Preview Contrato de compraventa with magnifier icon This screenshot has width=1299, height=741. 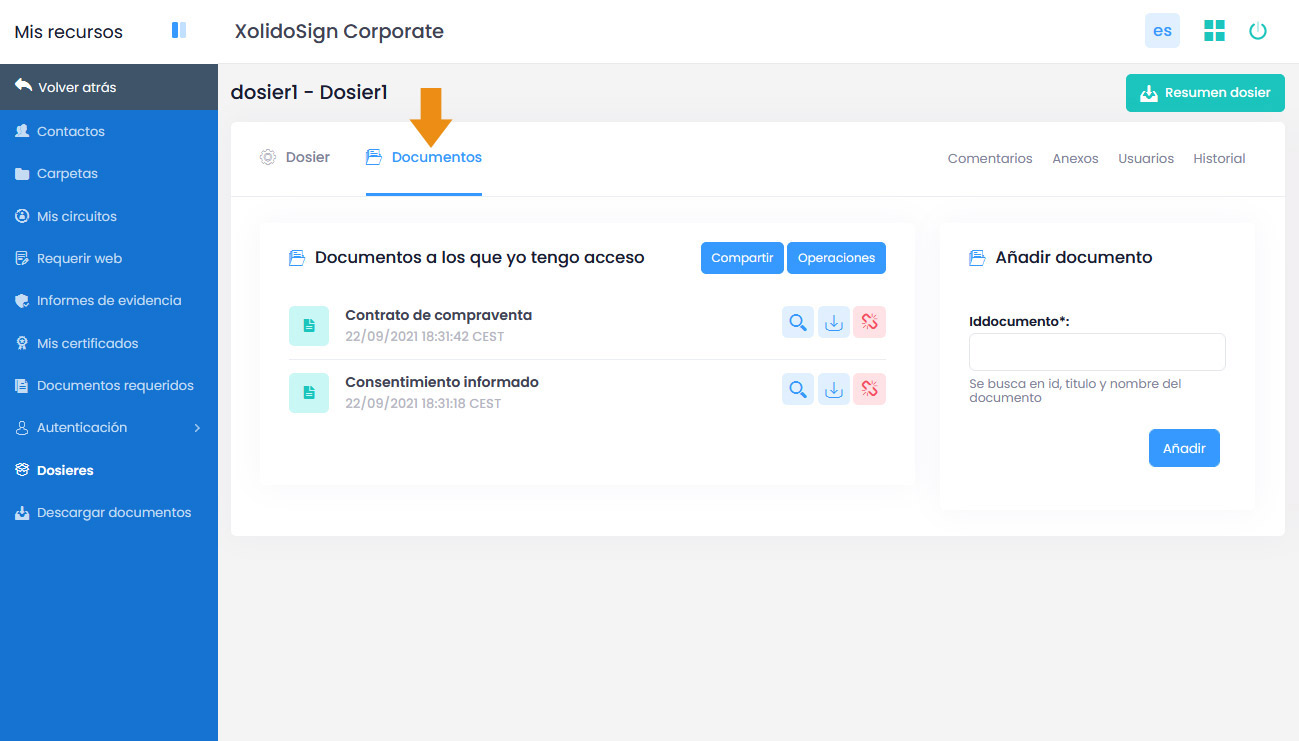point(798,322)
